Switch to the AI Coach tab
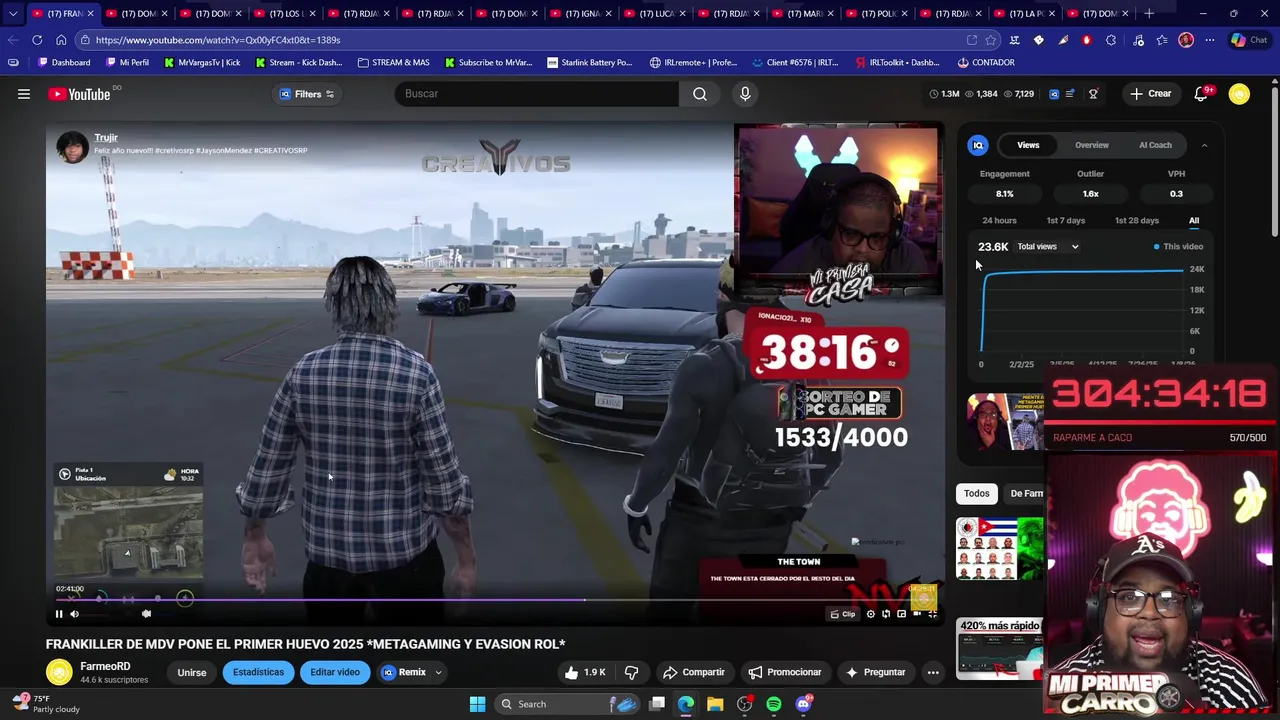Screen dimensions: 1280x720 pos(1155,145)
